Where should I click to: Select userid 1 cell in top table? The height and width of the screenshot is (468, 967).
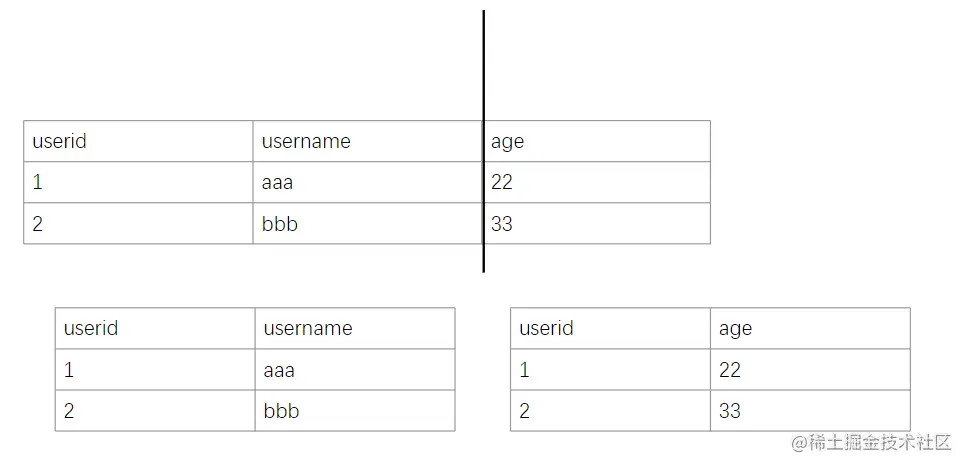click(38, 183)
